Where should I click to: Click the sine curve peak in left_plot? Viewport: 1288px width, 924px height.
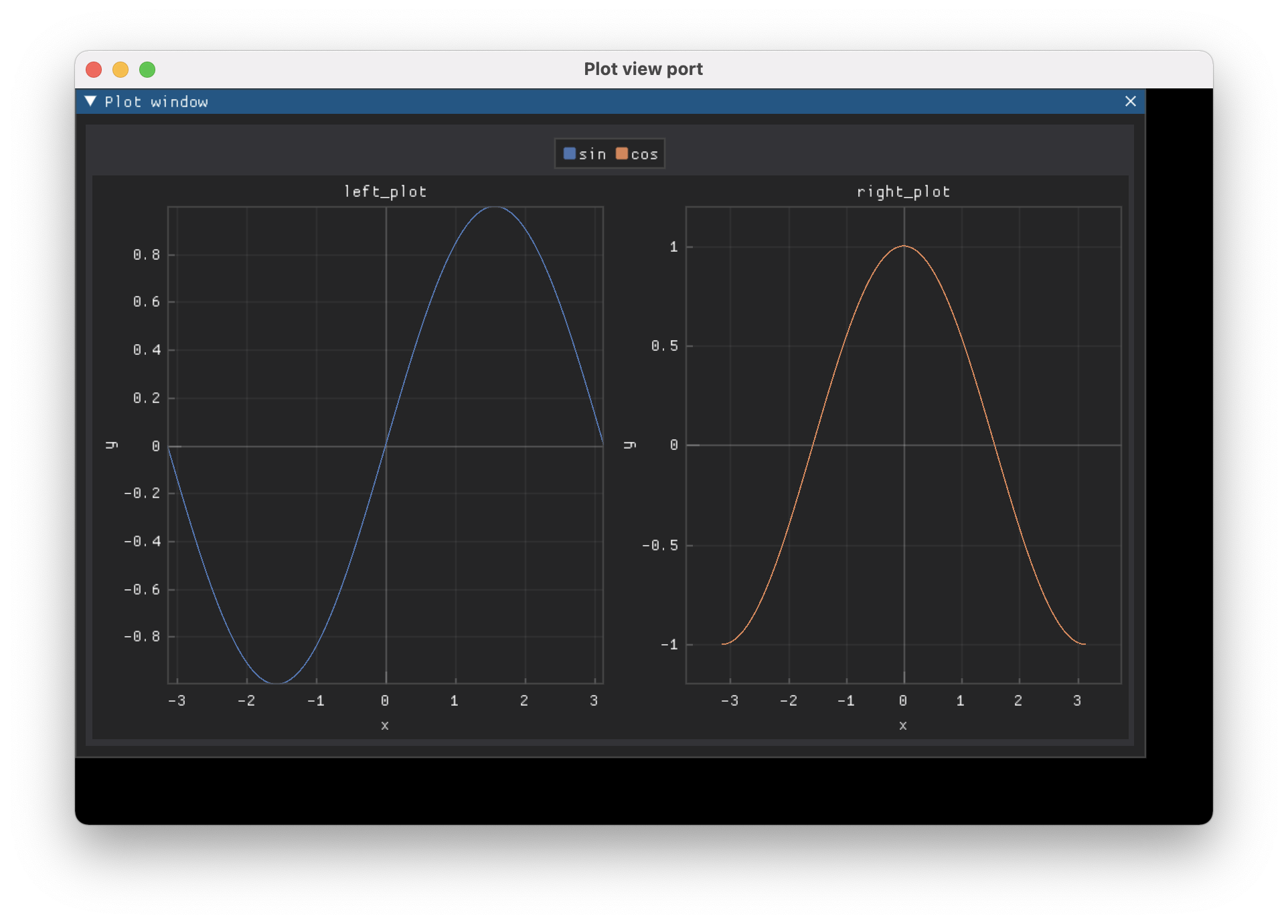tap(495, 207)
